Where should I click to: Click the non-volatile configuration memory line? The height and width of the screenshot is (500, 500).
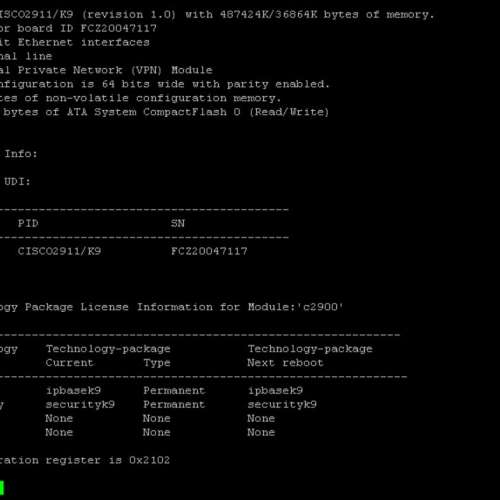point(140,98)
